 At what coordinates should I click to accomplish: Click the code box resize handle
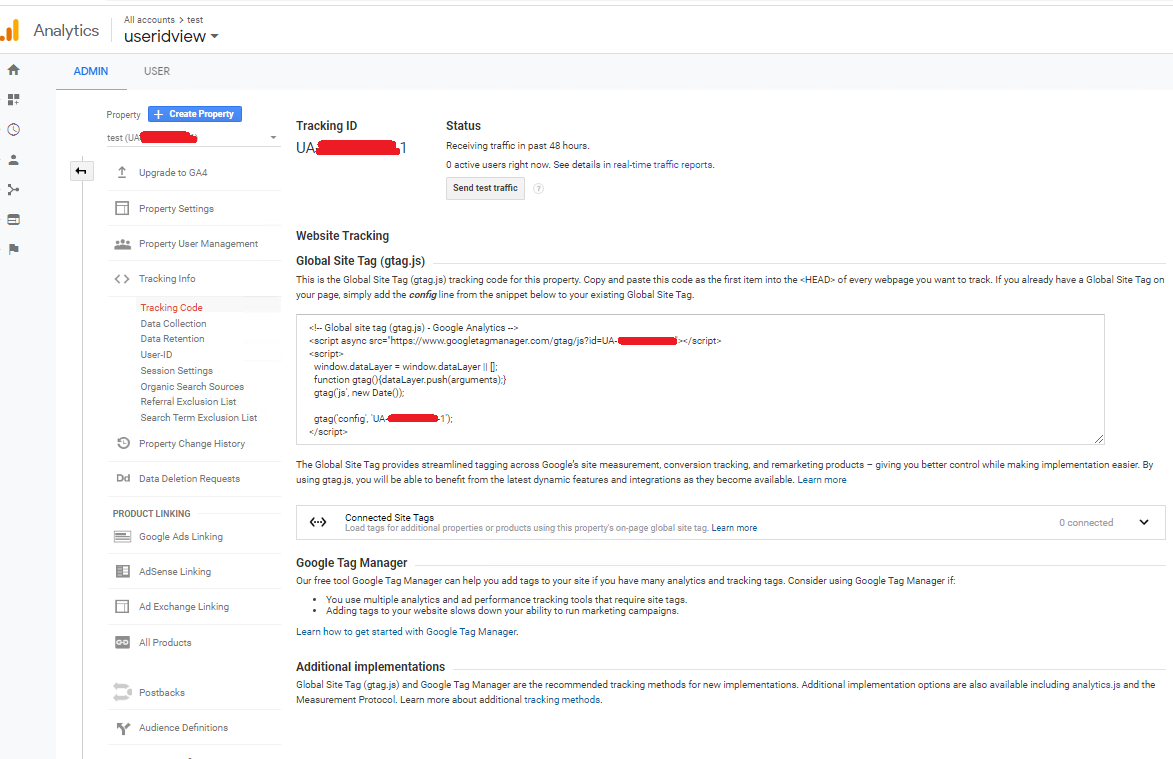pos(1099,439)
